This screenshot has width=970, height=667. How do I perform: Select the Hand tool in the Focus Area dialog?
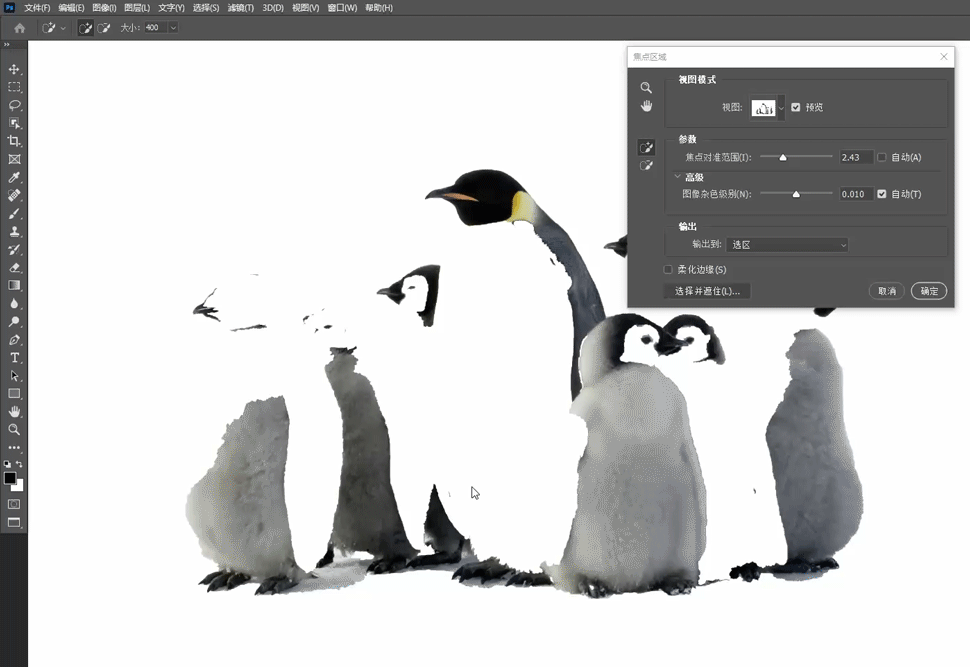[646, 106]
